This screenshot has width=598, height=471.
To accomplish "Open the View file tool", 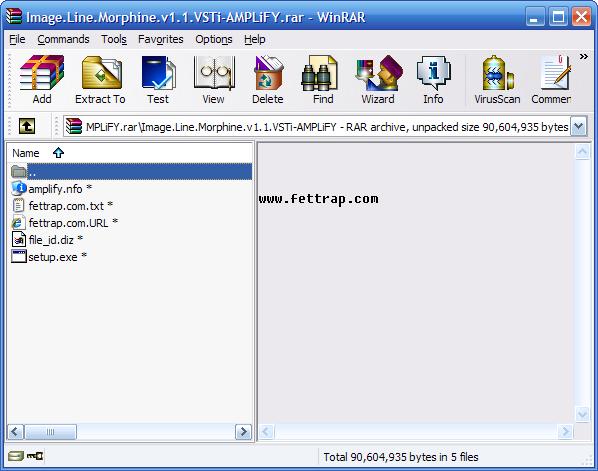I will point(213,80).
